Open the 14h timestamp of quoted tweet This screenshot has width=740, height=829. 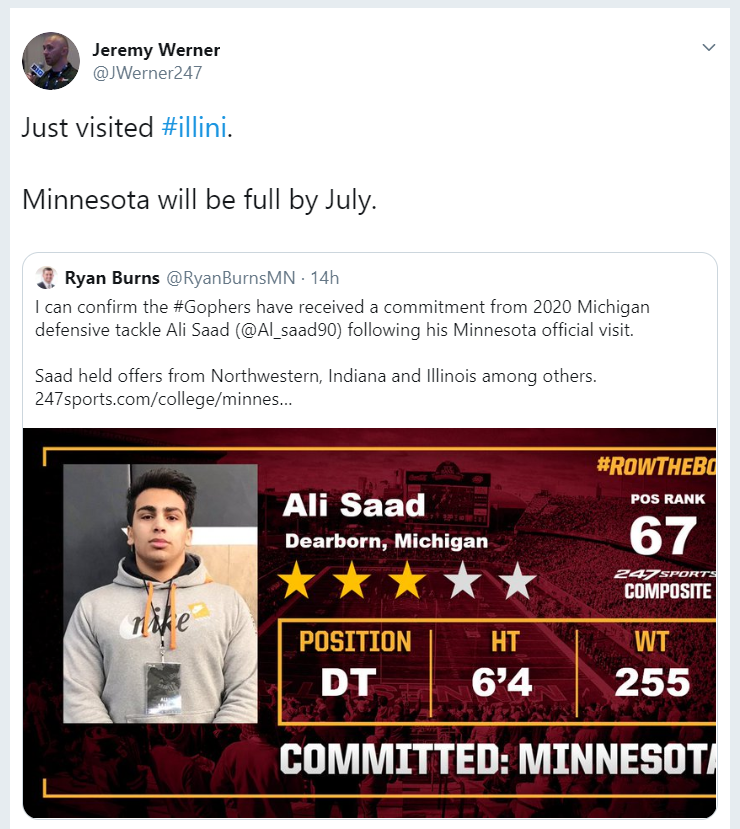(x=325, y=278)
